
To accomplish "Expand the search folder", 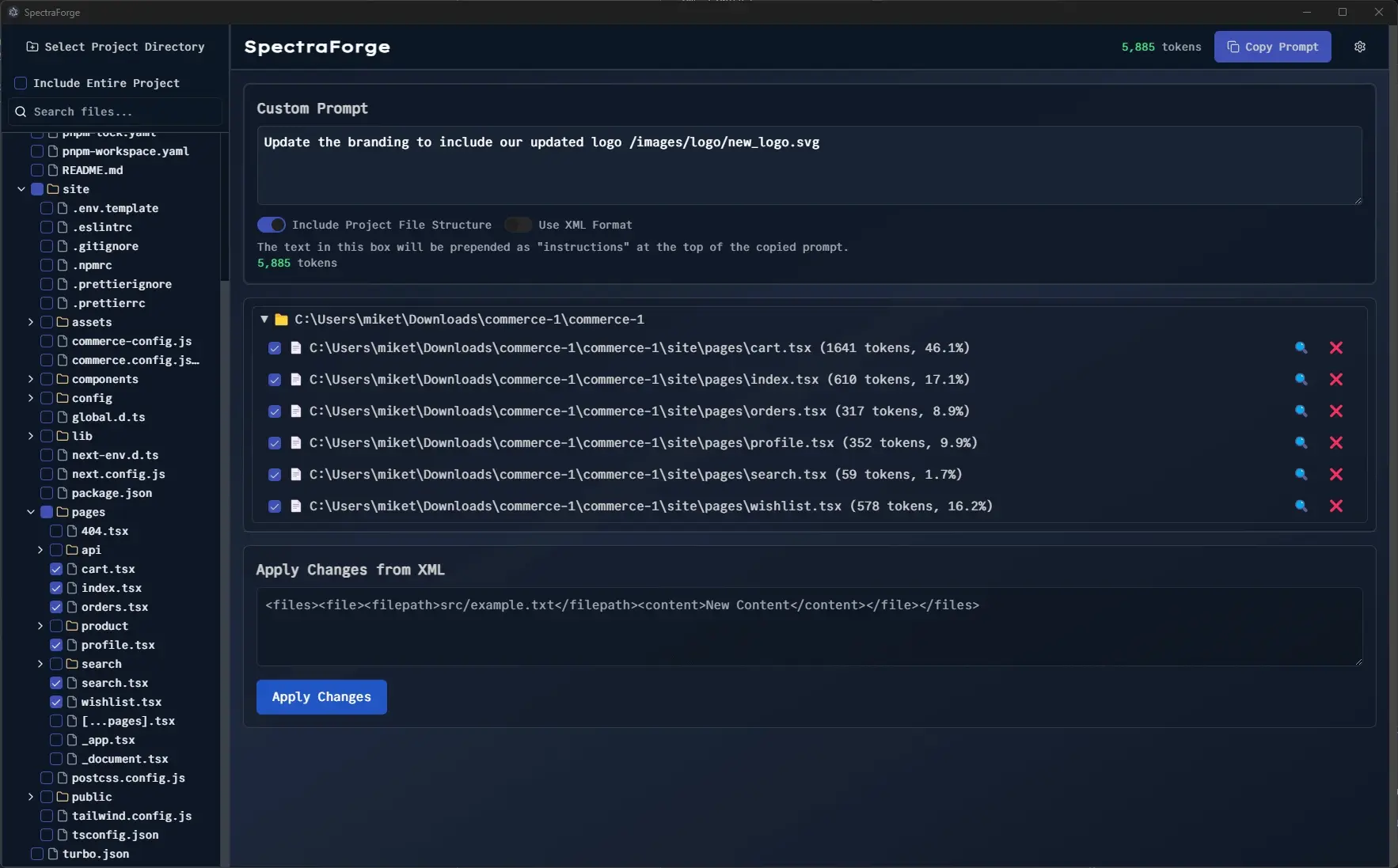I will pyautogui.click(x=40, y=664).
